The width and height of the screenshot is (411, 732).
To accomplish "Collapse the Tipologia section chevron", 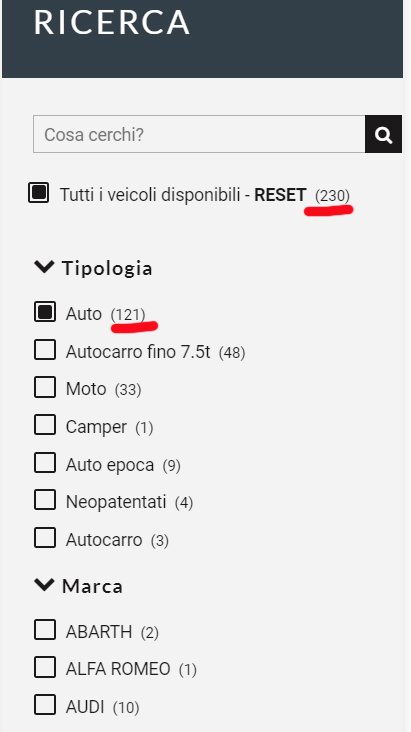I will pyautogui.click(x=44, y=267).
